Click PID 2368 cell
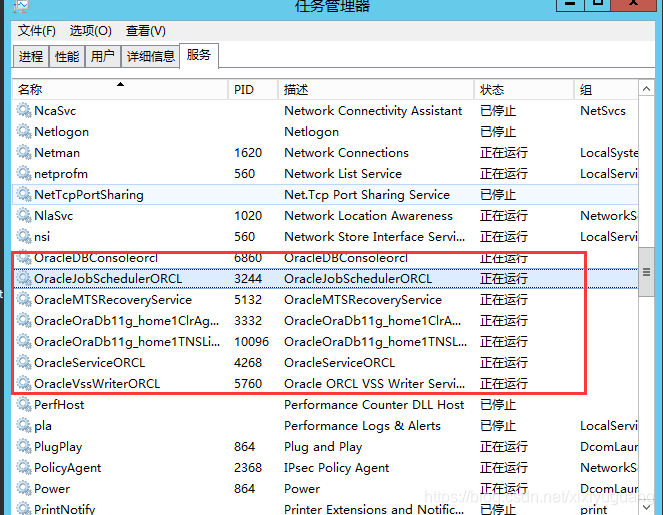 248,467
